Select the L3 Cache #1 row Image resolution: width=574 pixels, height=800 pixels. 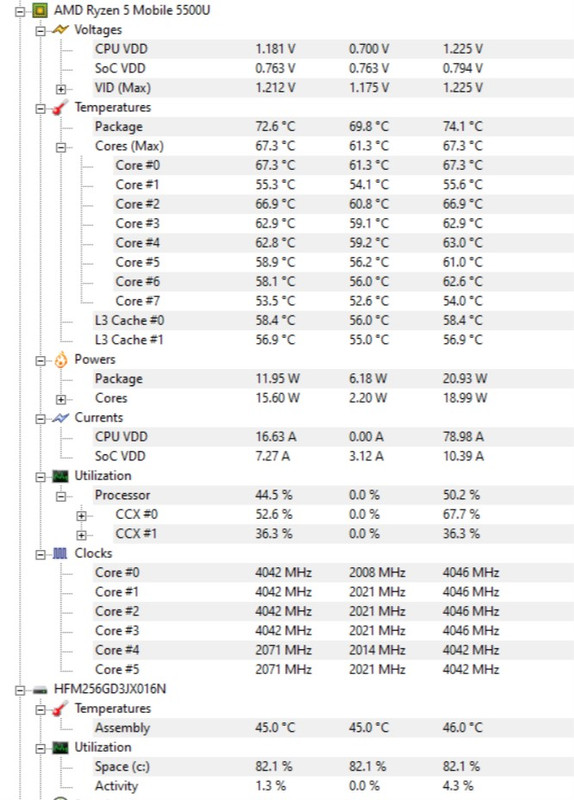tap(333, 340)
